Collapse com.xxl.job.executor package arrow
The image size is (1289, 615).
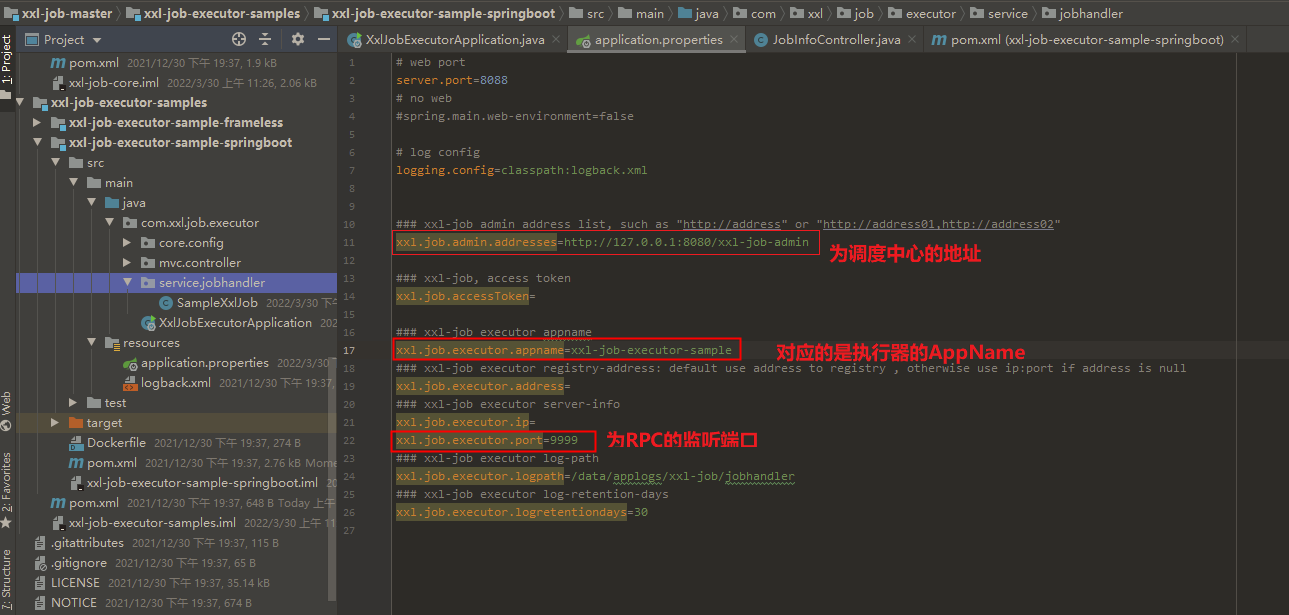click(111, 223)
